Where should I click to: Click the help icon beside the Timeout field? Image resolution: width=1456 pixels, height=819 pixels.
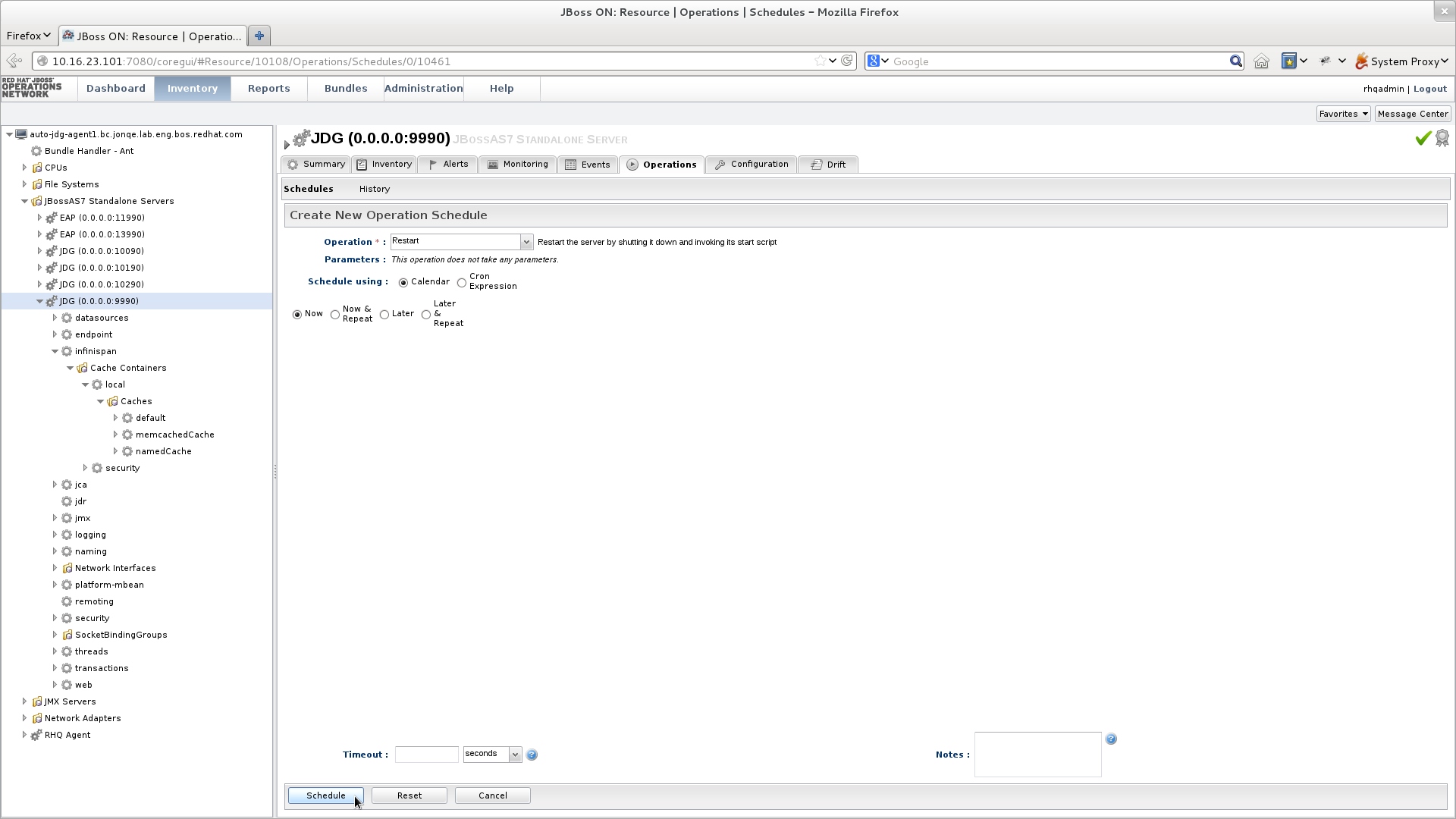(532, 755)
